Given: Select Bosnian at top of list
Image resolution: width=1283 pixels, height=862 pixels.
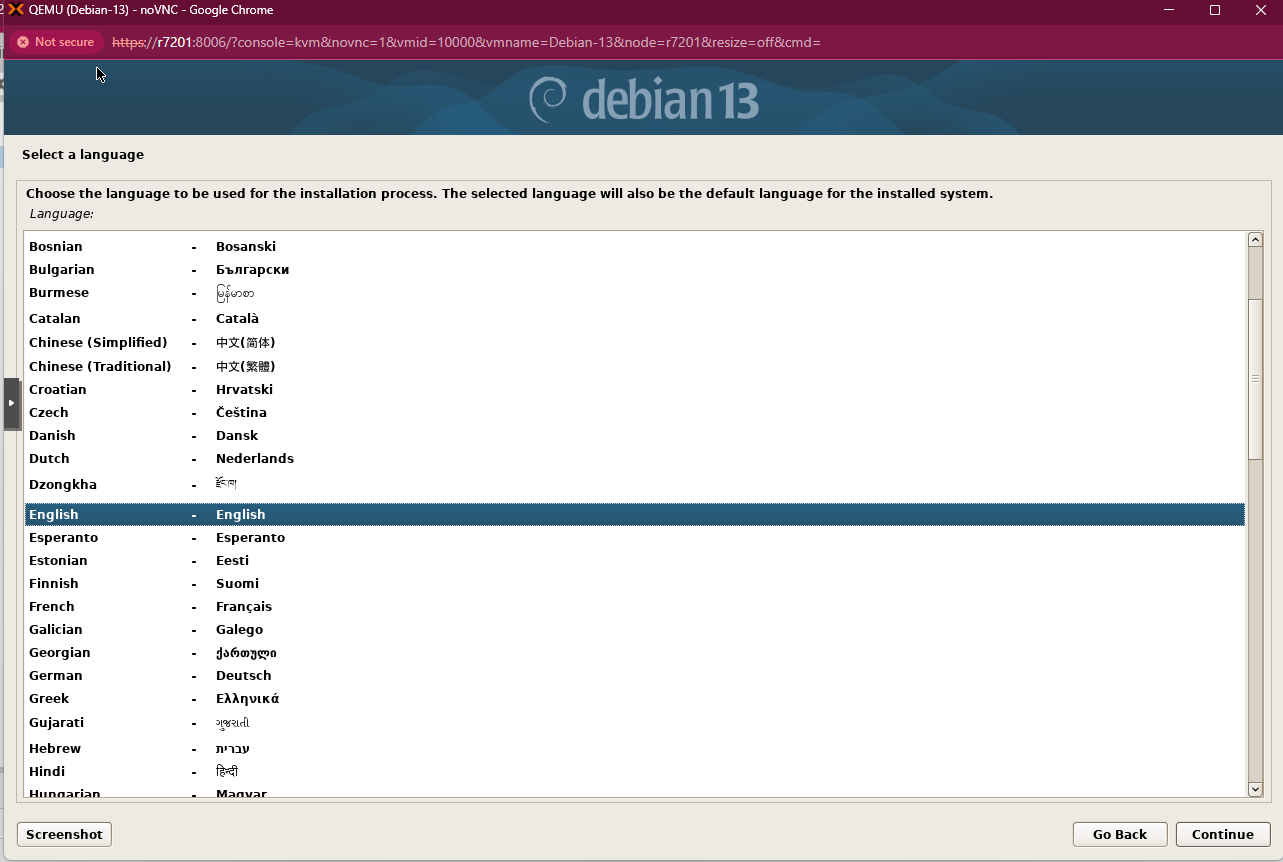Looking at the screenshot, I should pyautogui.click(x=56, y=247).
